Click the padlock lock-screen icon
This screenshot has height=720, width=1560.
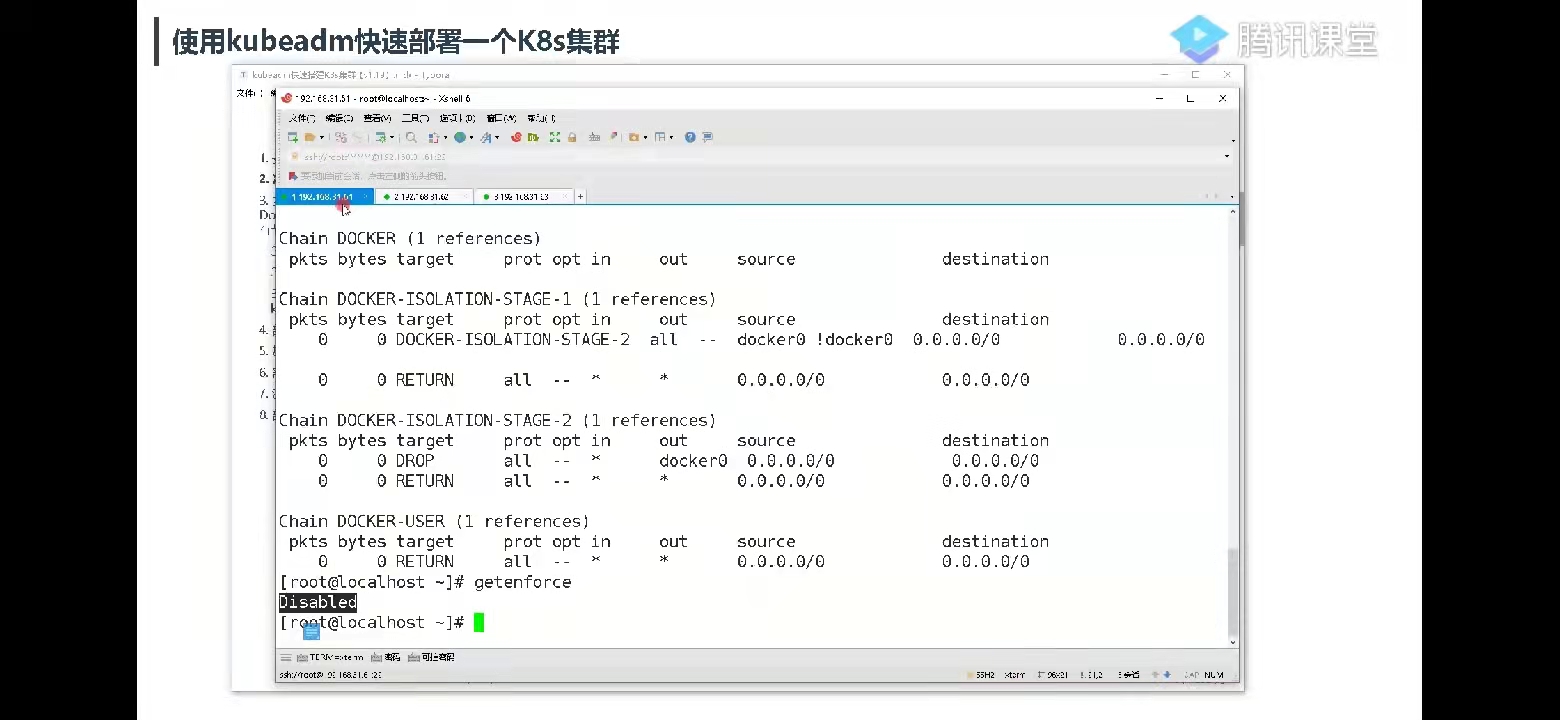[x=572, y=137]
